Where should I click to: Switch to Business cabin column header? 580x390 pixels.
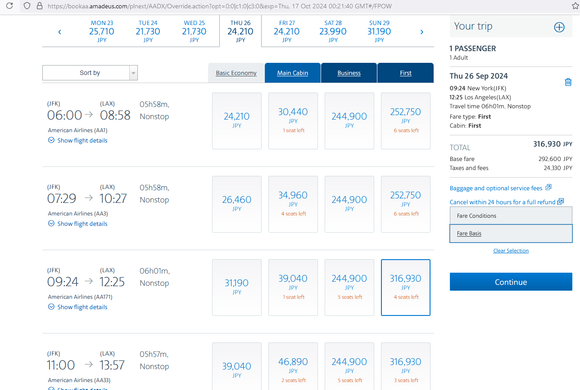[x=349, y=73]
